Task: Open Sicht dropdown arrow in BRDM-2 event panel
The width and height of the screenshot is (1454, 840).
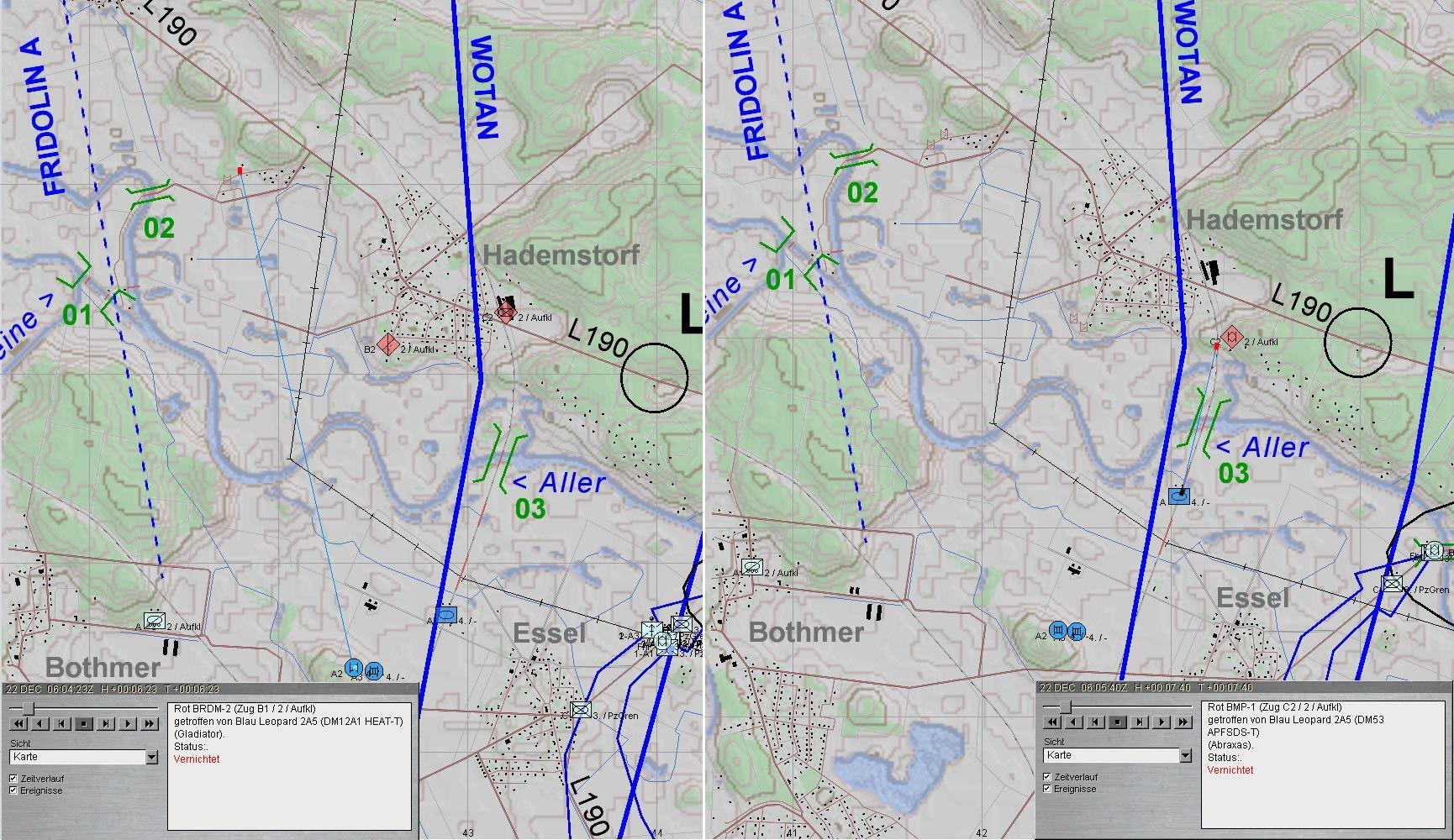Action: point(151,757)
